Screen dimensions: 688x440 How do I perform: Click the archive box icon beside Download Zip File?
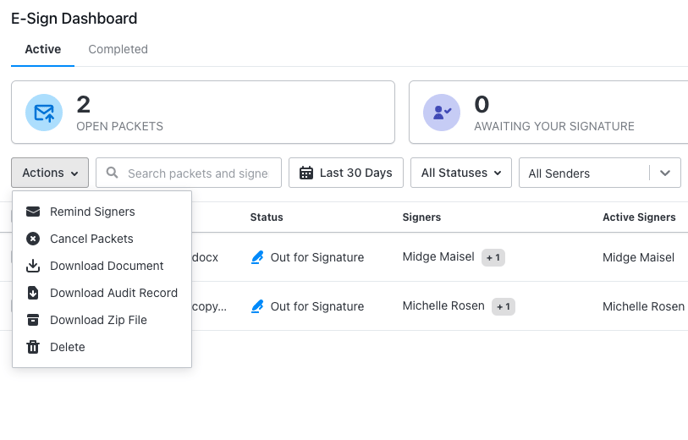point(33,320)
